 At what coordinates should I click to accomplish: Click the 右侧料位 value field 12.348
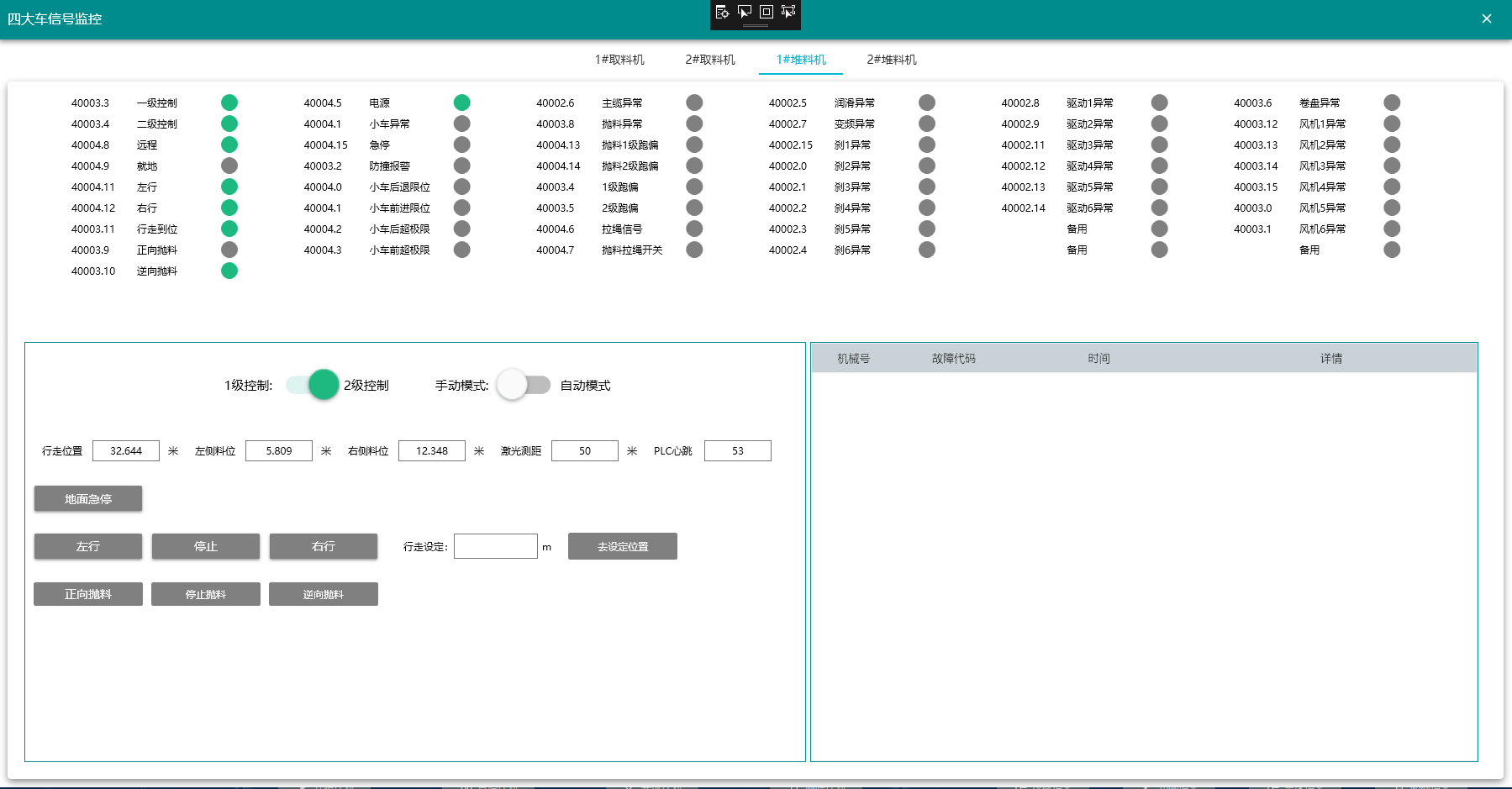[x=432, y=450]
